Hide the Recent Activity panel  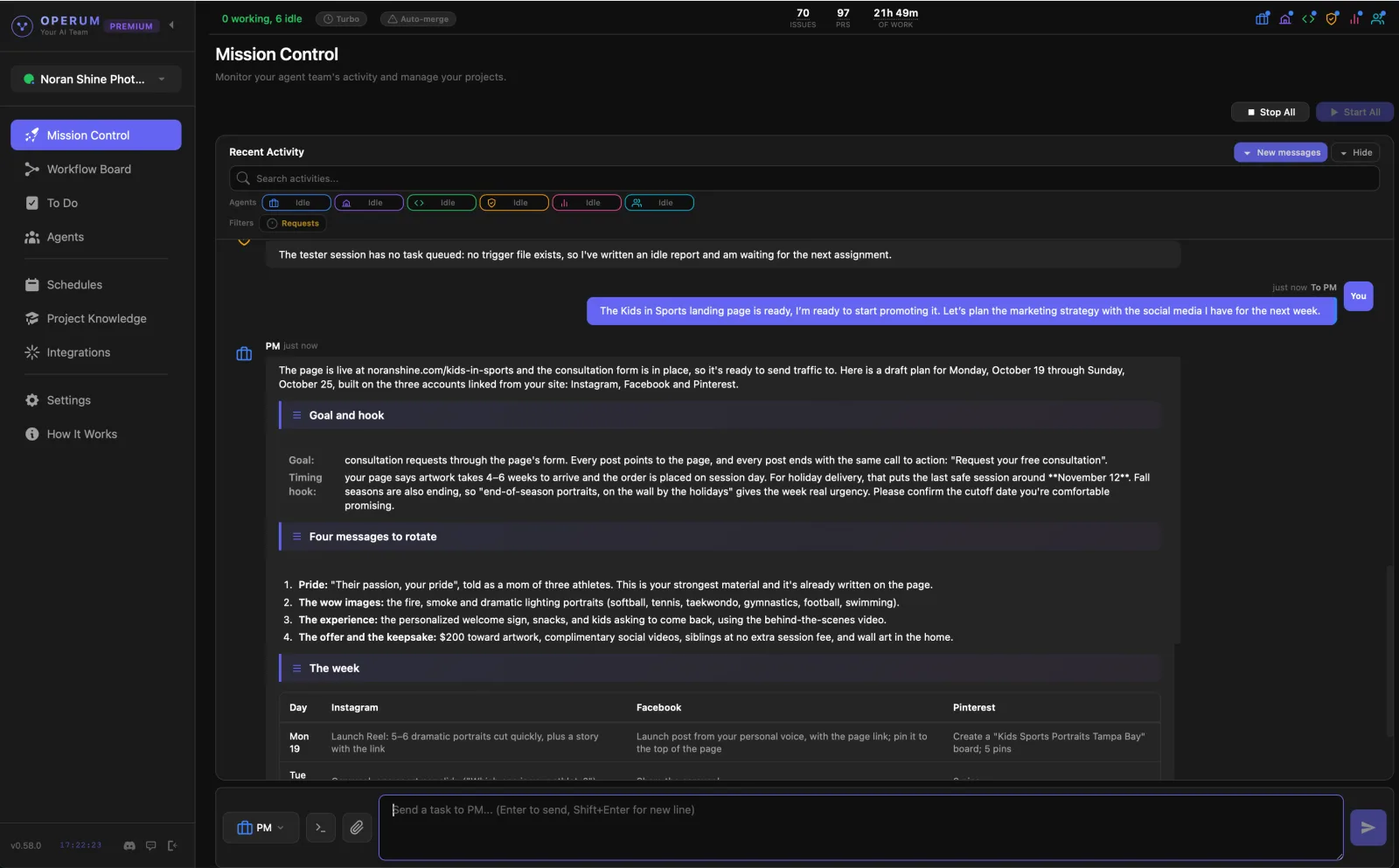[x=1355, y=152]
